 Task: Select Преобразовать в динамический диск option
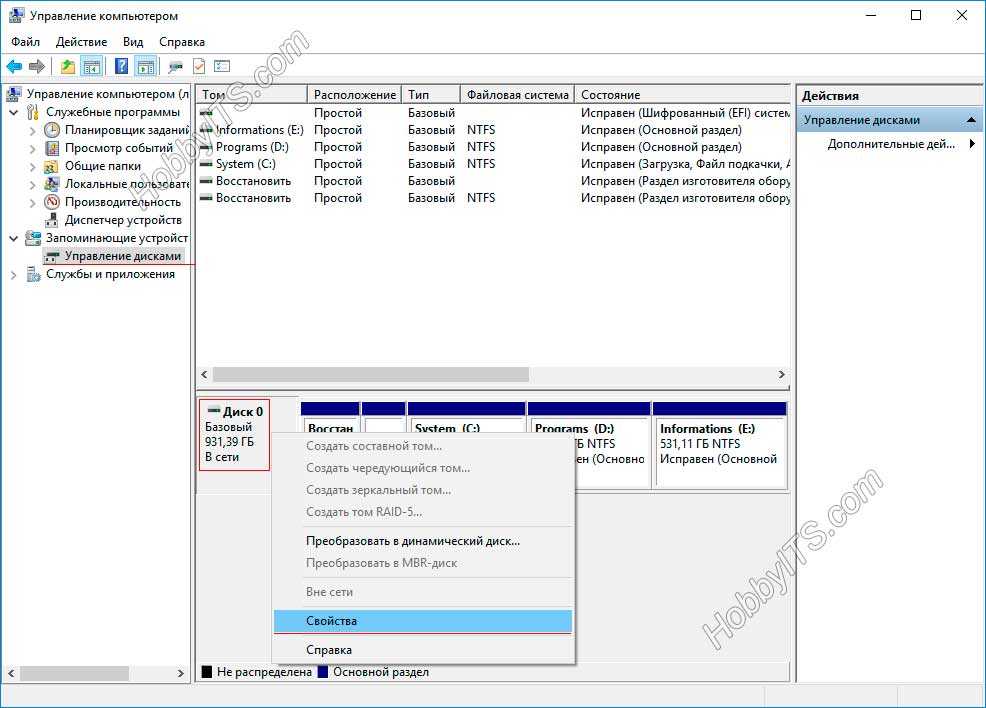coord(412,541)
